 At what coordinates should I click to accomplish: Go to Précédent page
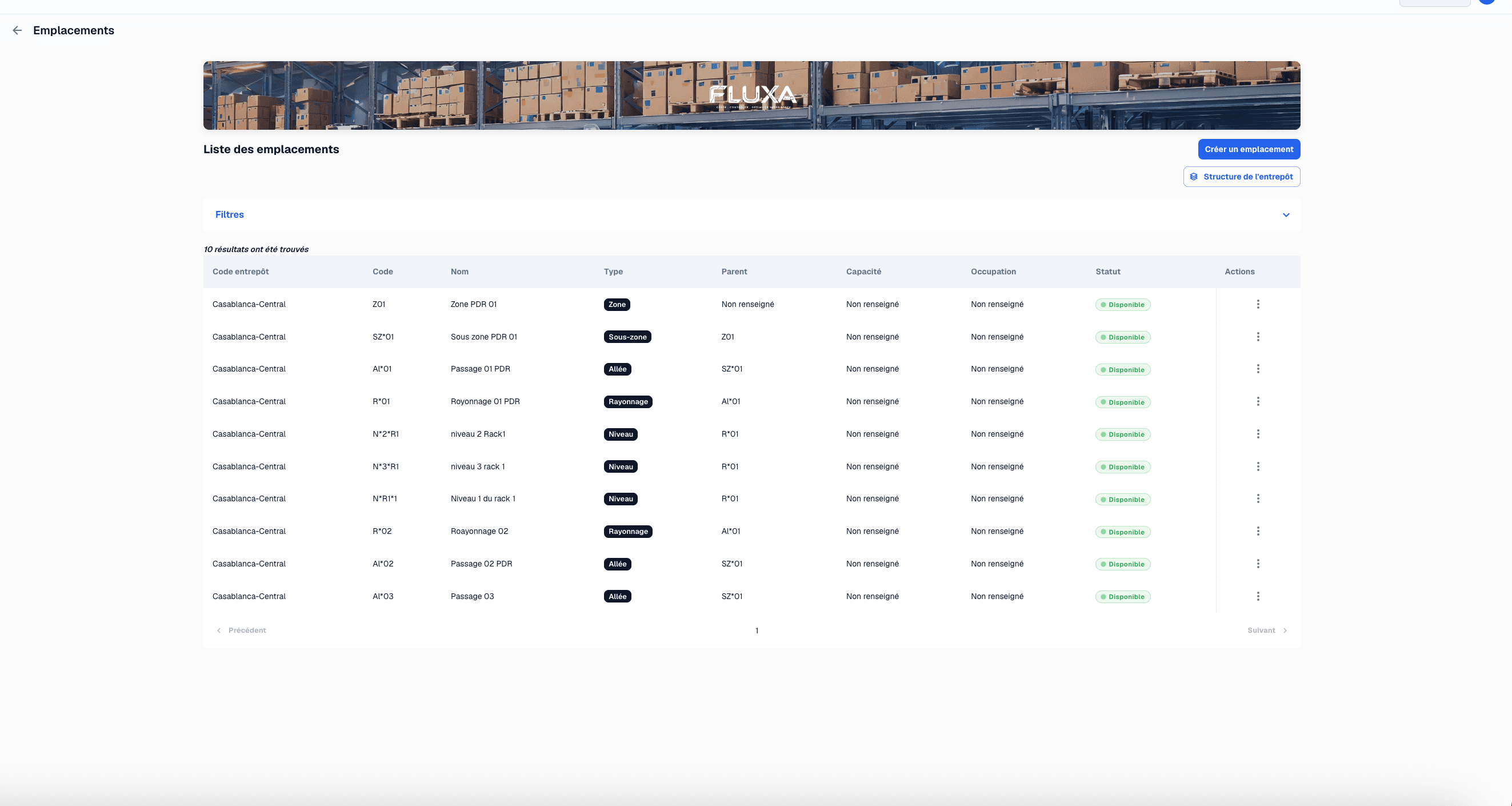(x=241, y=631)
